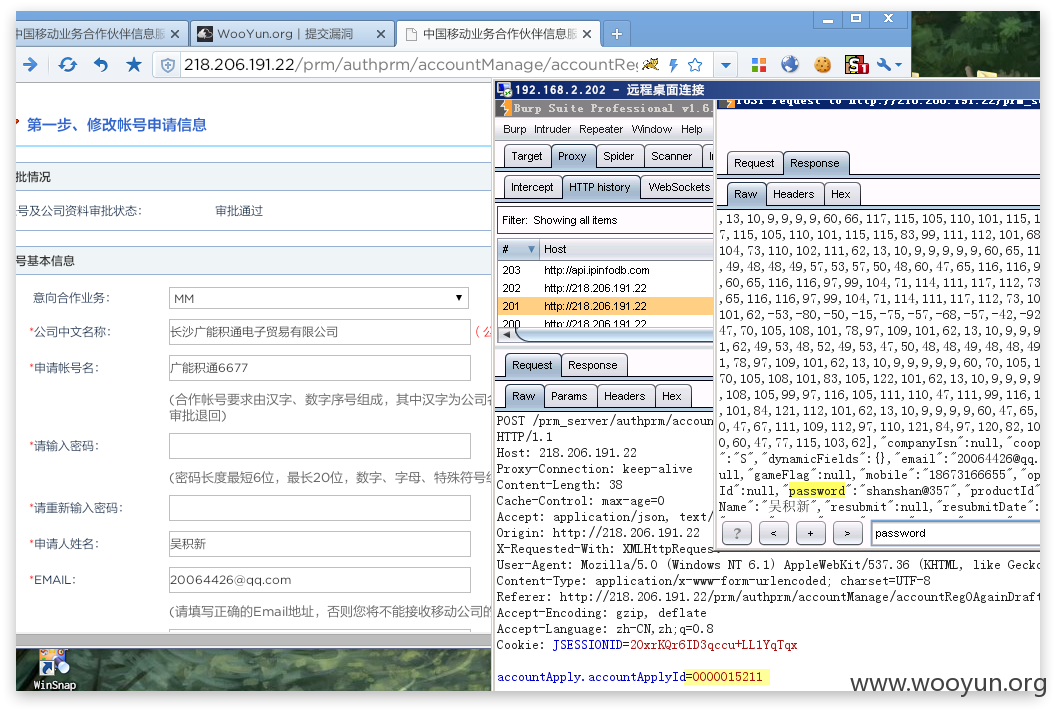Open a new browser tab with the plus button
Viewport: 1056px width, 712px height.
[616, 34]
